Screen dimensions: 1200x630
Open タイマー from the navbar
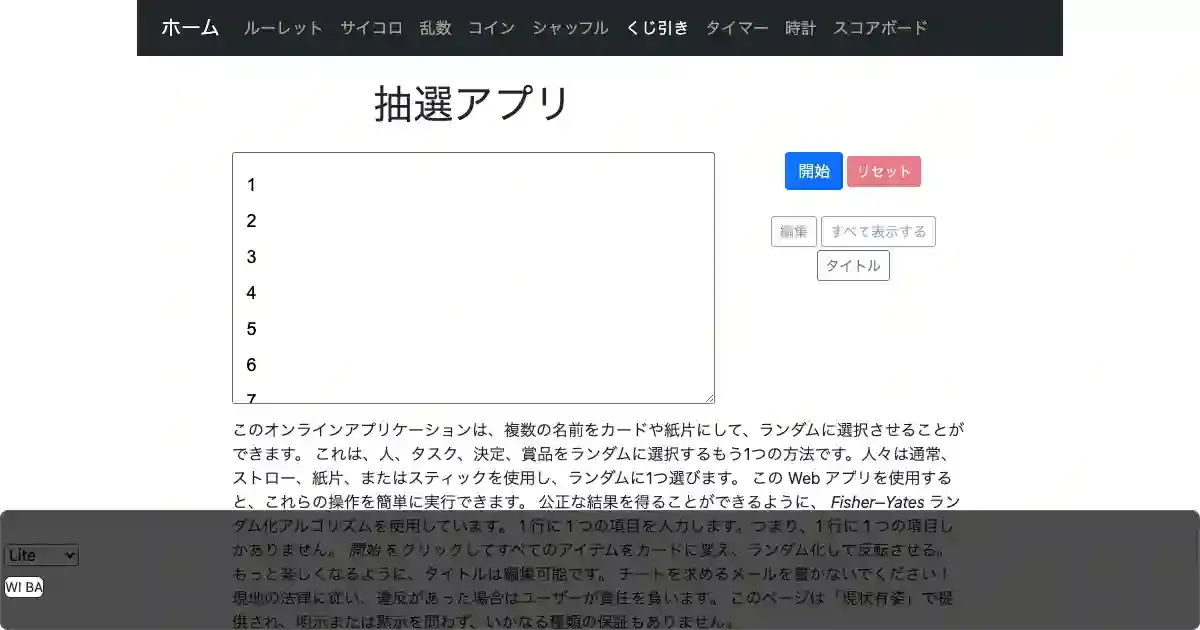[737, 28]
